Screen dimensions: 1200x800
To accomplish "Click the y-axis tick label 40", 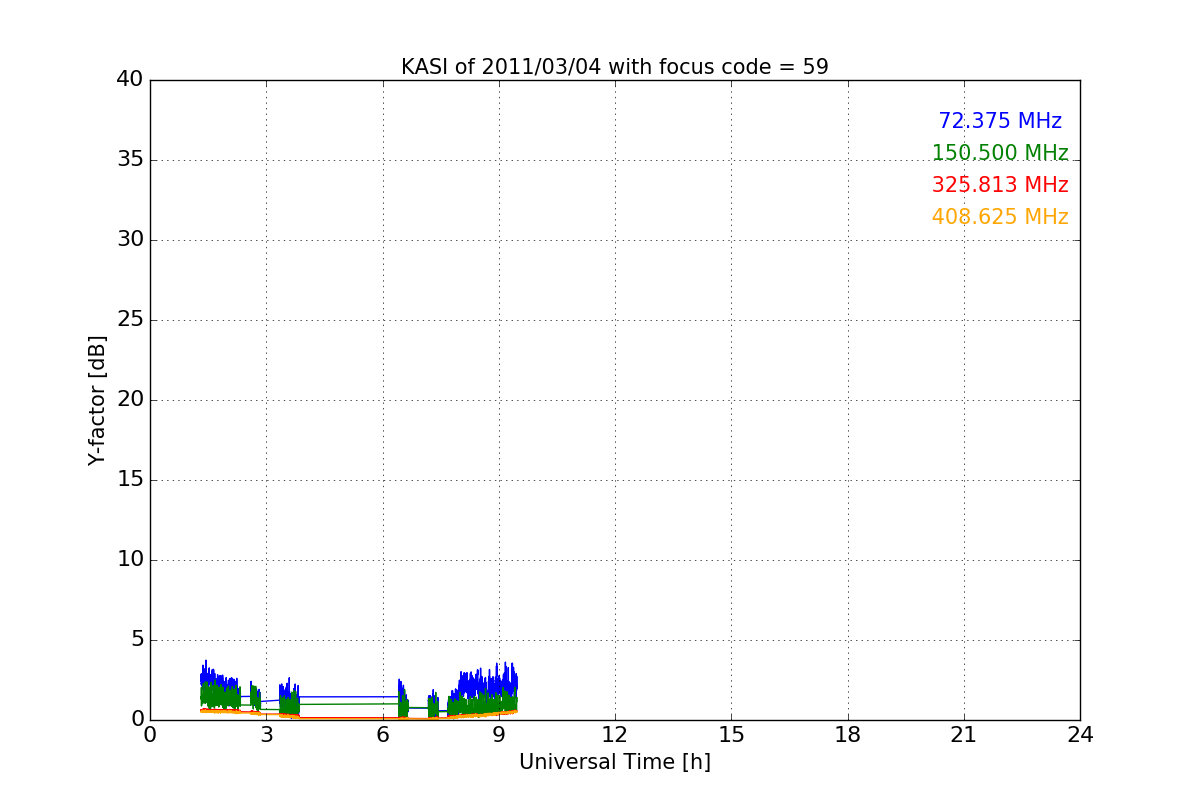I will (130, 80).
